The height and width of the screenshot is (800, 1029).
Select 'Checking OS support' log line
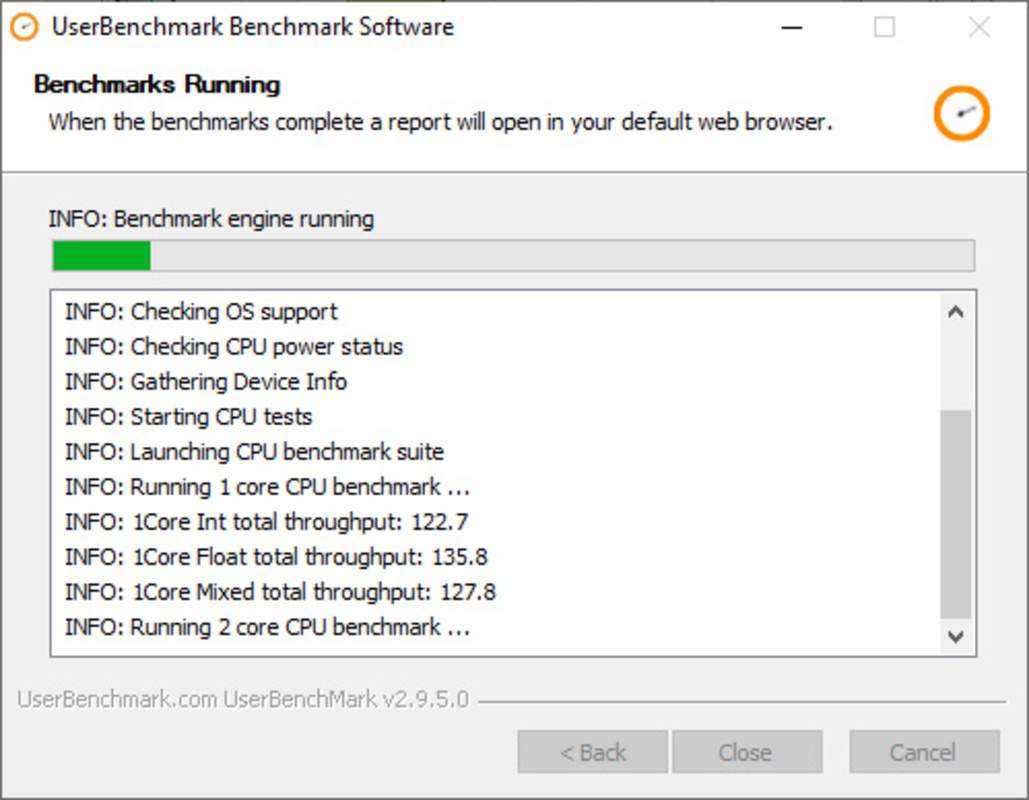point(201,312)
